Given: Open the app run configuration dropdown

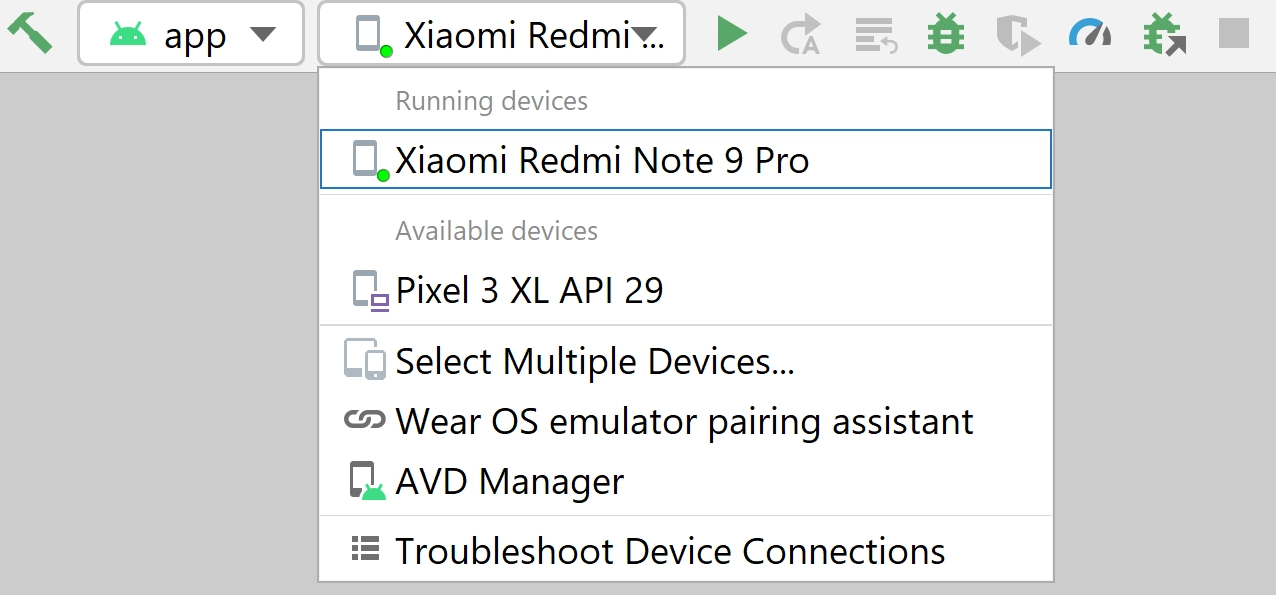Looking at the screenshot, I should (190, 34).
